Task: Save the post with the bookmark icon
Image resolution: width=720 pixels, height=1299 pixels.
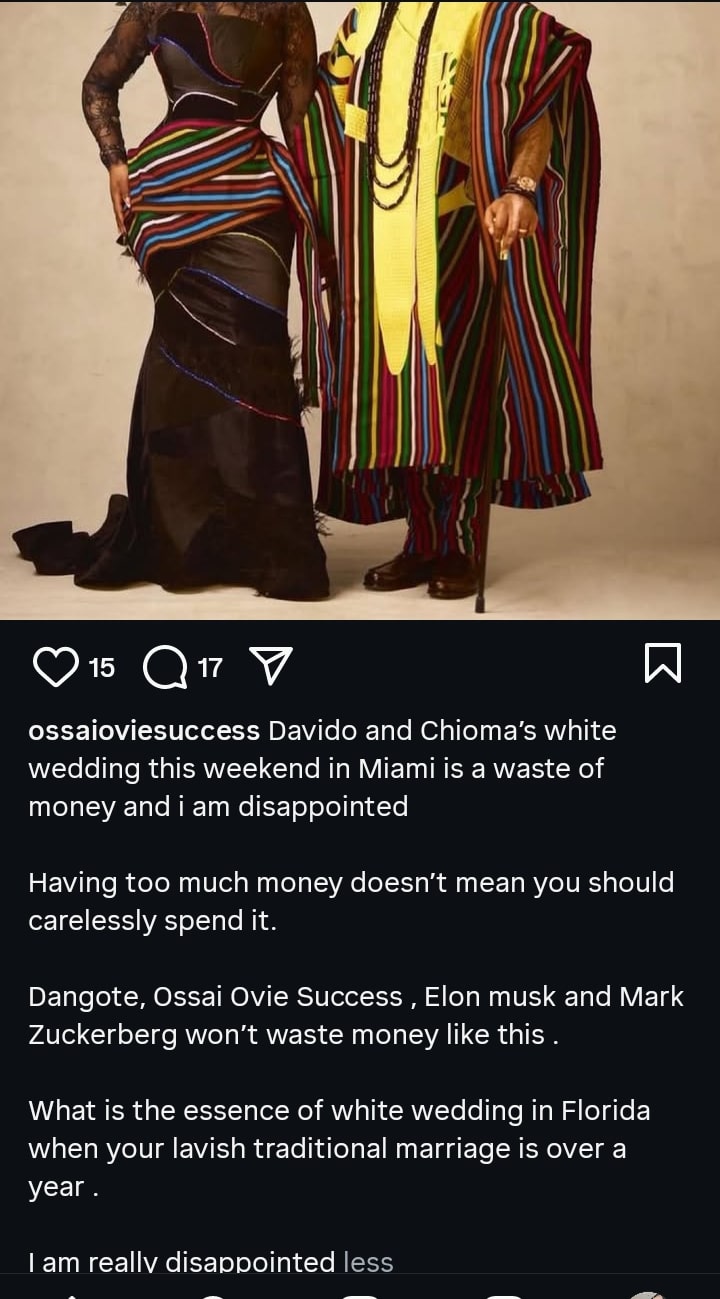Action: 663,664
